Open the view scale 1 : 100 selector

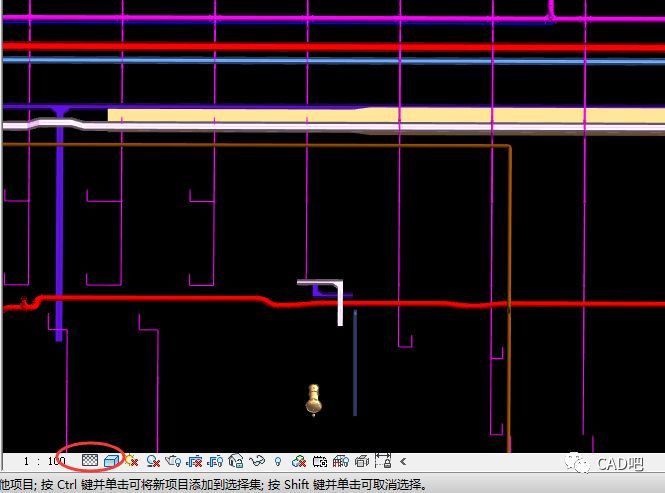click(45, 461)
